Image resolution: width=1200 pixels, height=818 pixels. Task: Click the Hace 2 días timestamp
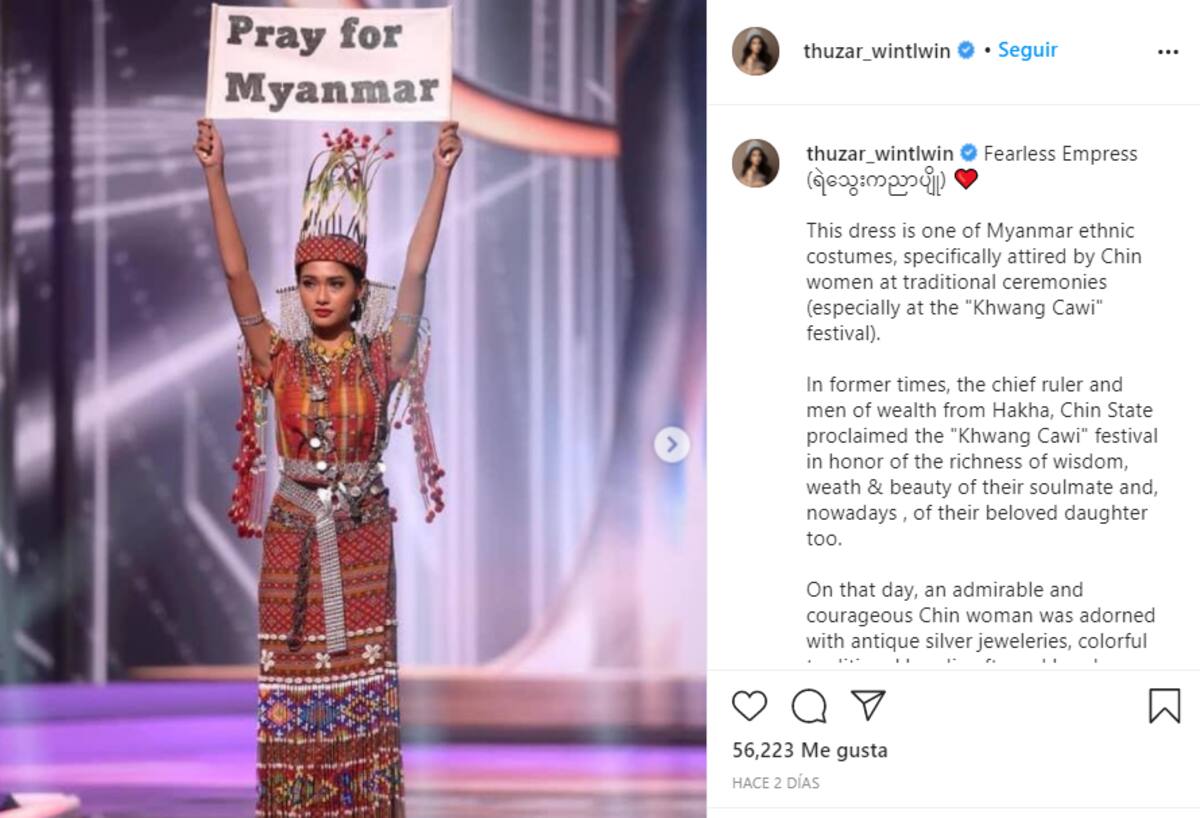click(776, 783)
